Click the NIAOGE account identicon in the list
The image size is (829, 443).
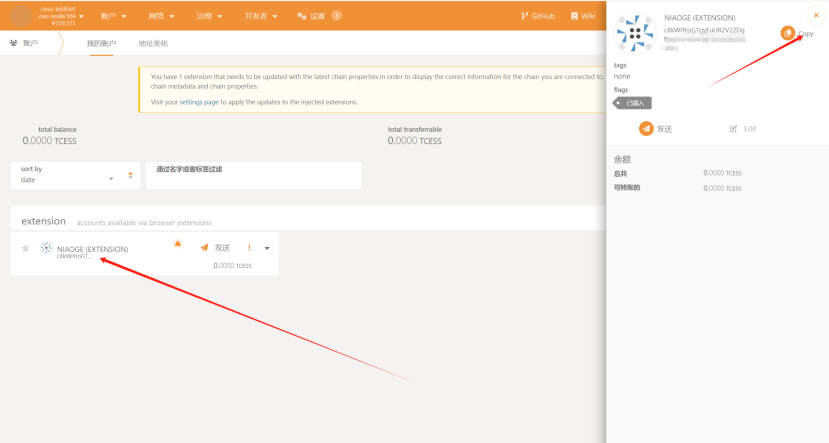46,247
